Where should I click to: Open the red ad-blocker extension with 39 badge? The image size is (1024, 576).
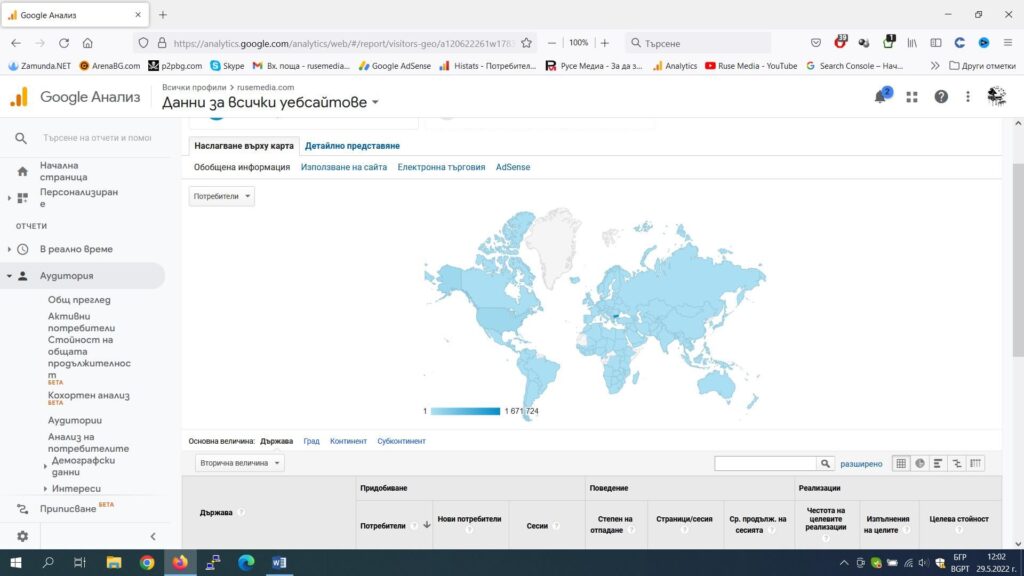[x=840, y=42]
